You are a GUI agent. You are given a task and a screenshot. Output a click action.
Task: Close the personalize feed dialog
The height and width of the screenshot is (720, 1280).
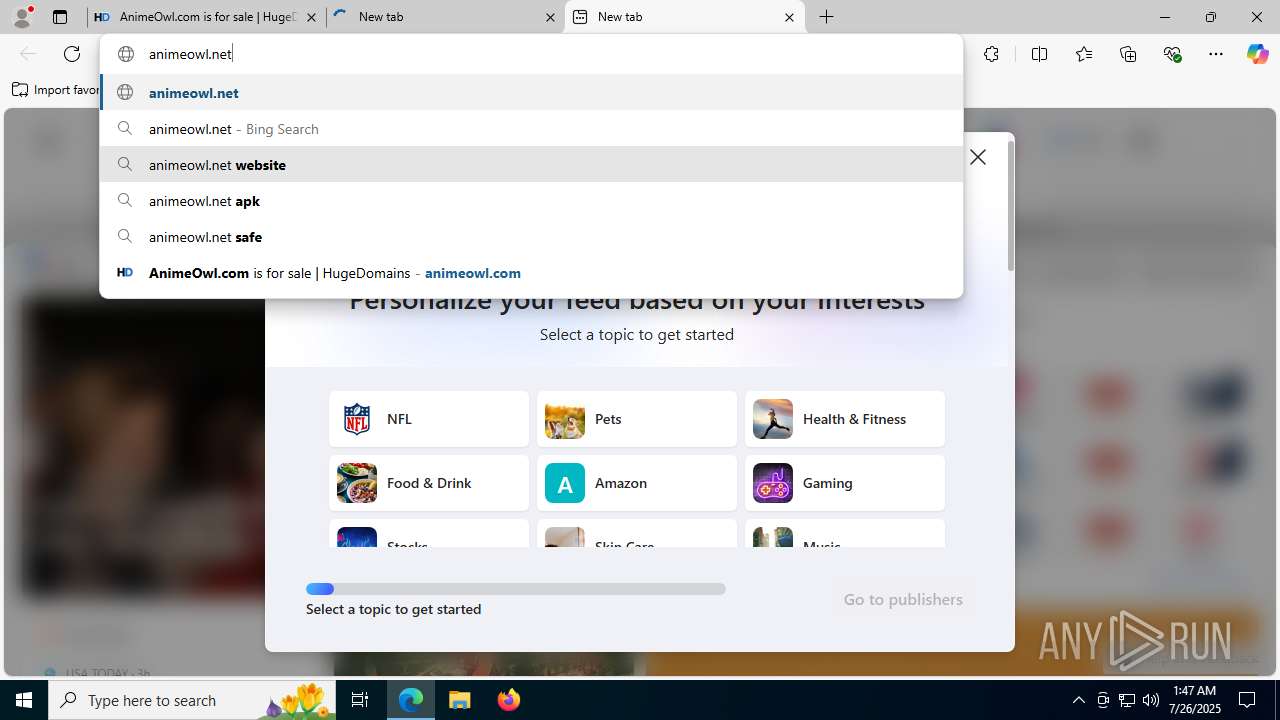(978, 157)
